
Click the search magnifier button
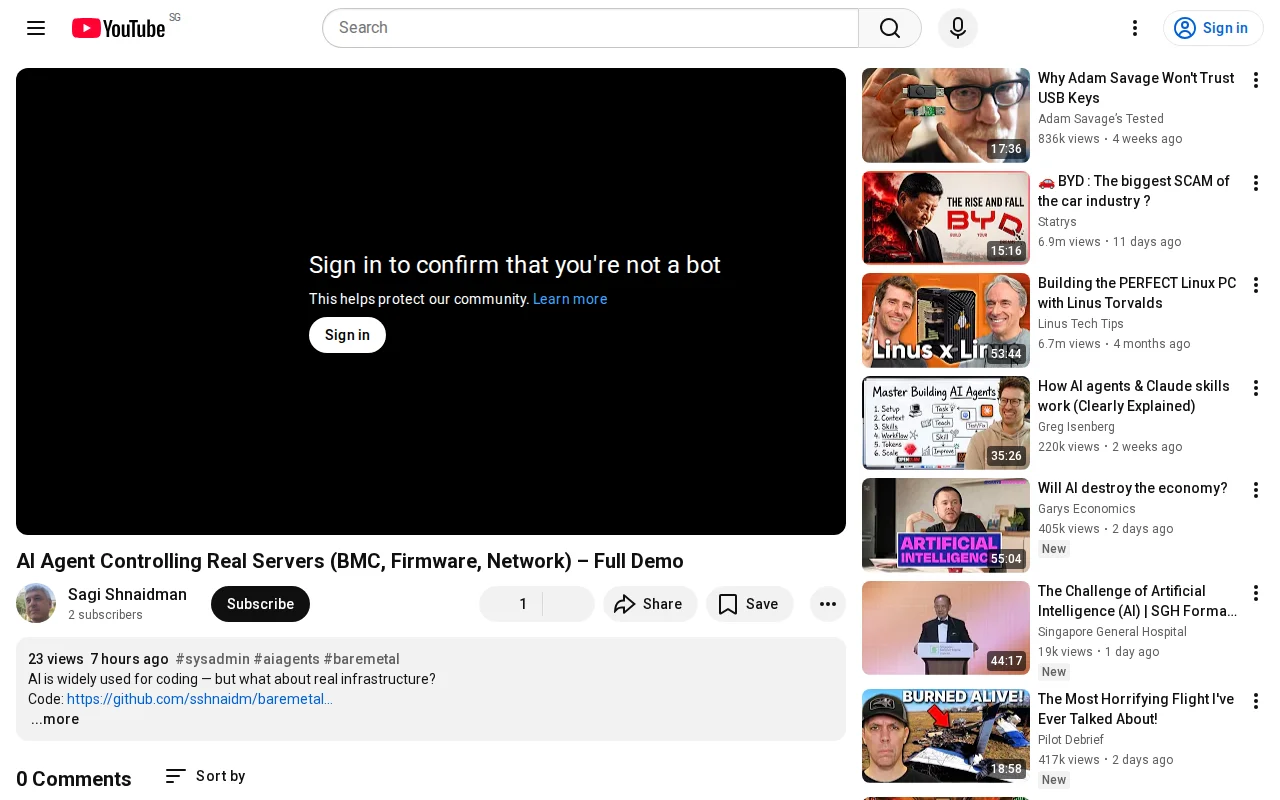(890, 28)
